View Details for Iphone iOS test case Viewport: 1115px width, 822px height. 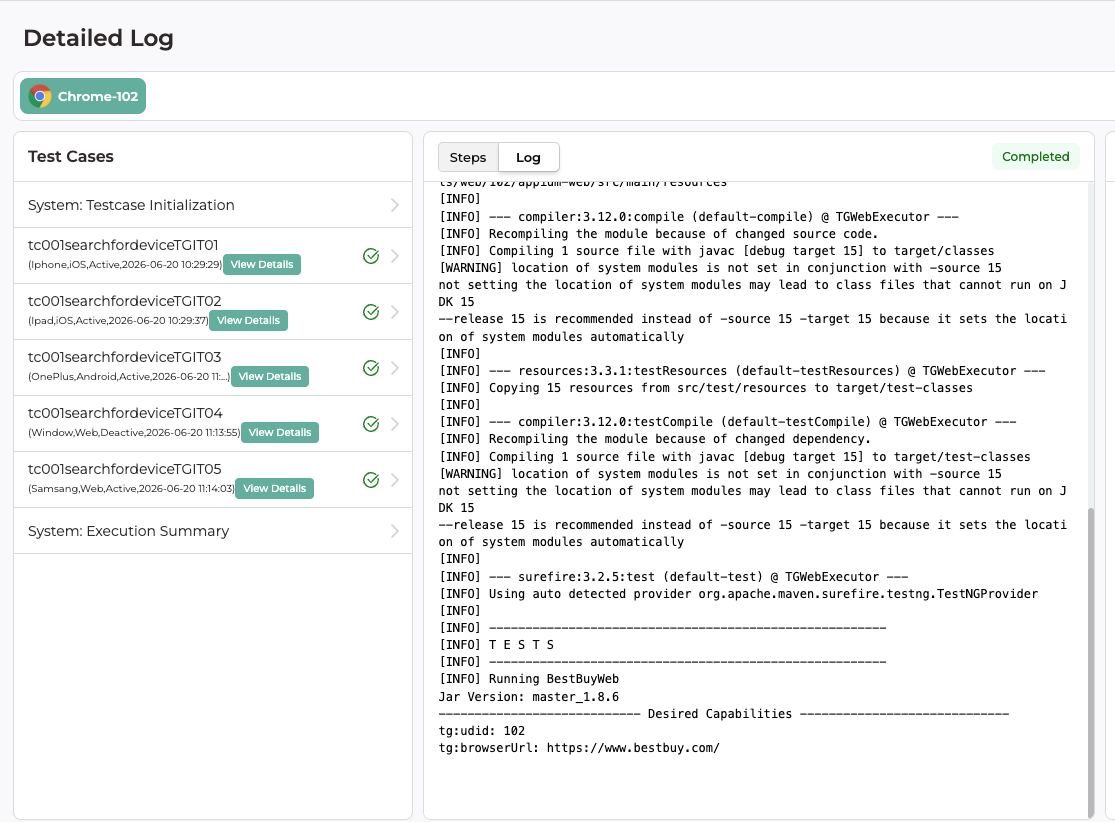tap(262, 265)
